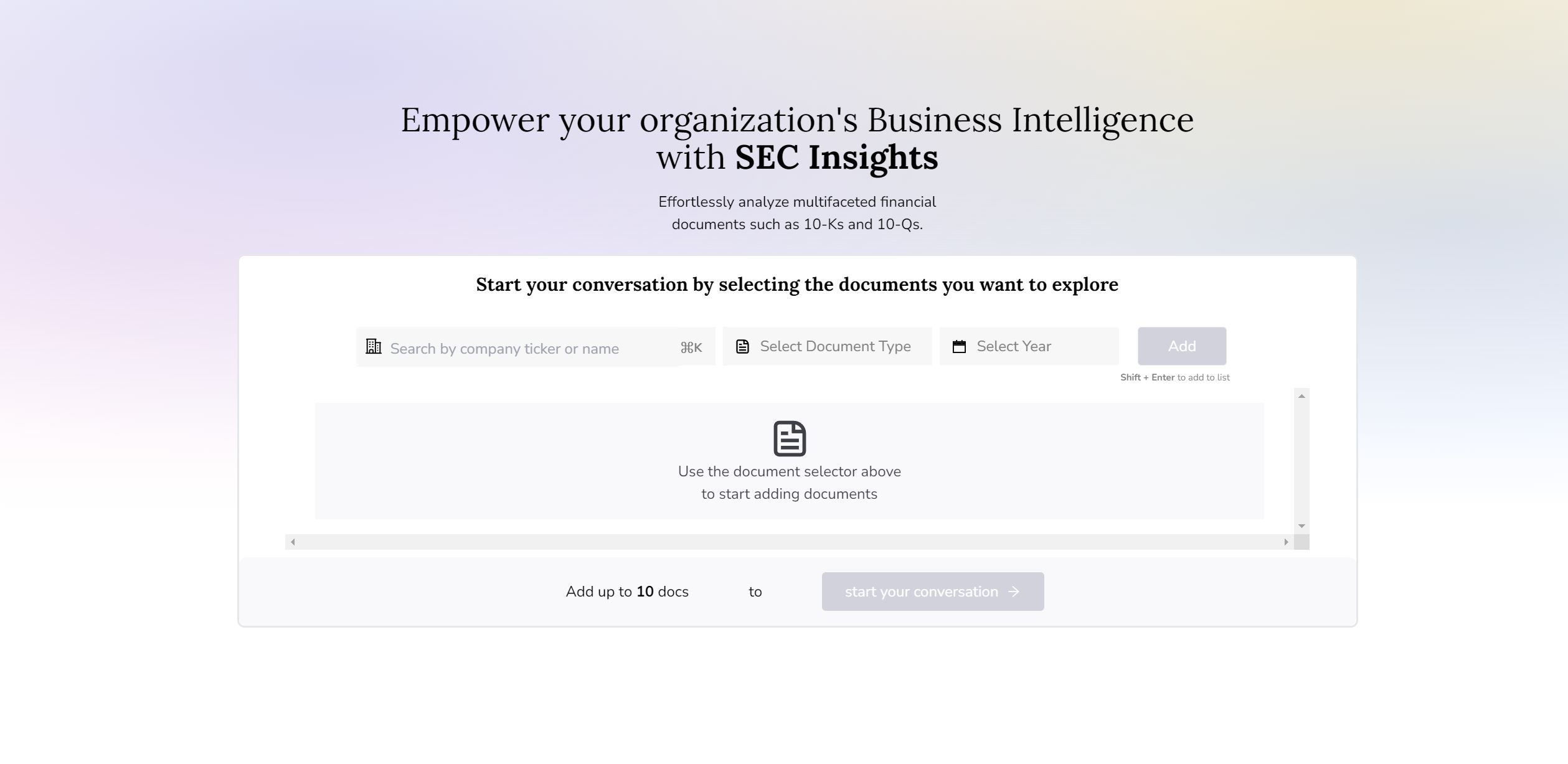
Task: Click the calendar icon beside Select Year
Action: [958, 346]
